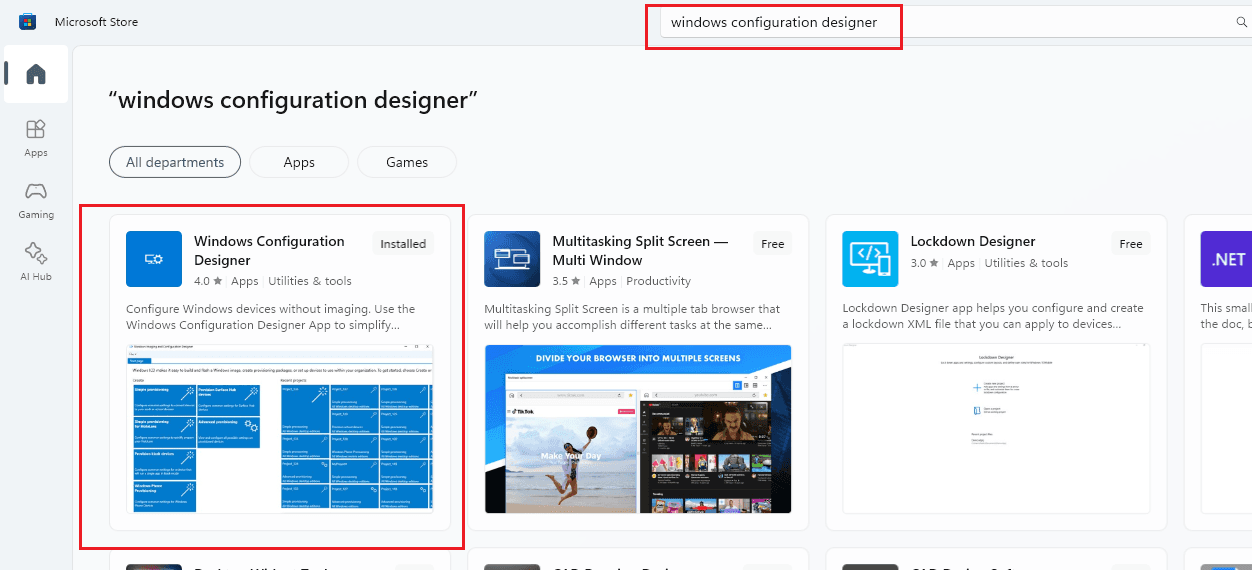1252x570 pixels.
Task: Click Multitasking Split Screen app icon
Action: point(512,259)
